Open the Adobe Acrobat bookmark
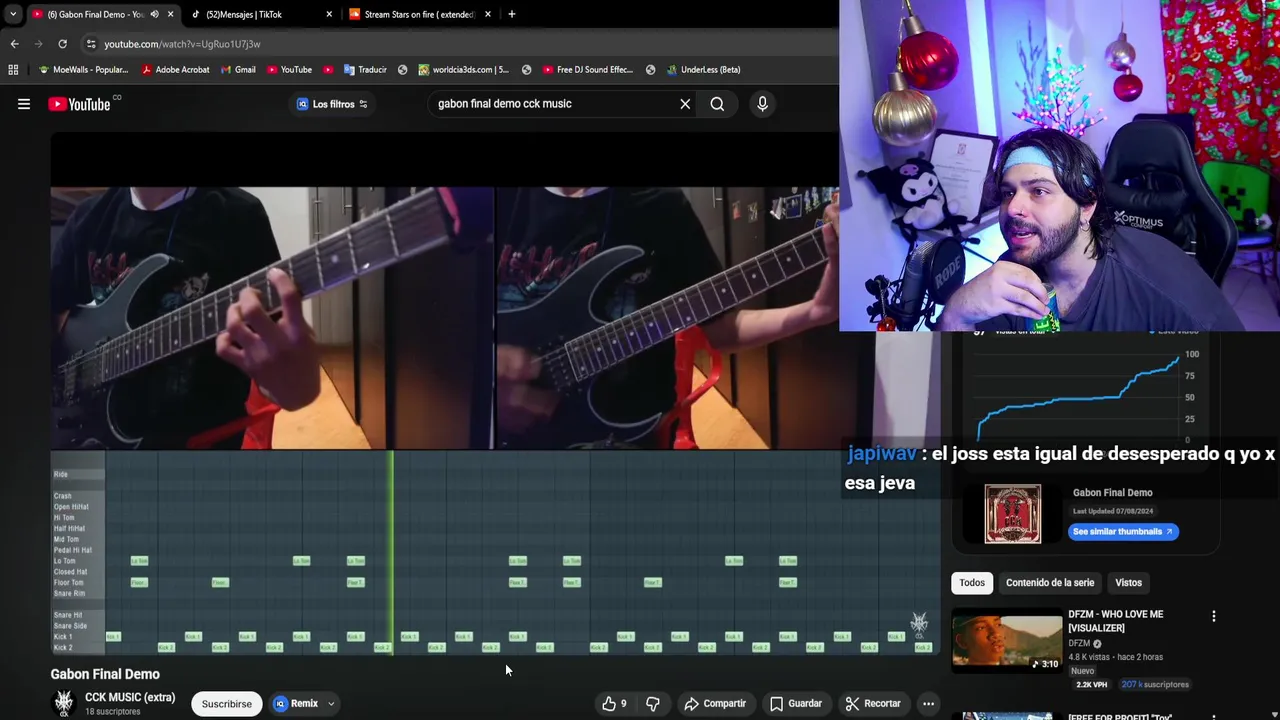 [x=175, y=70]
